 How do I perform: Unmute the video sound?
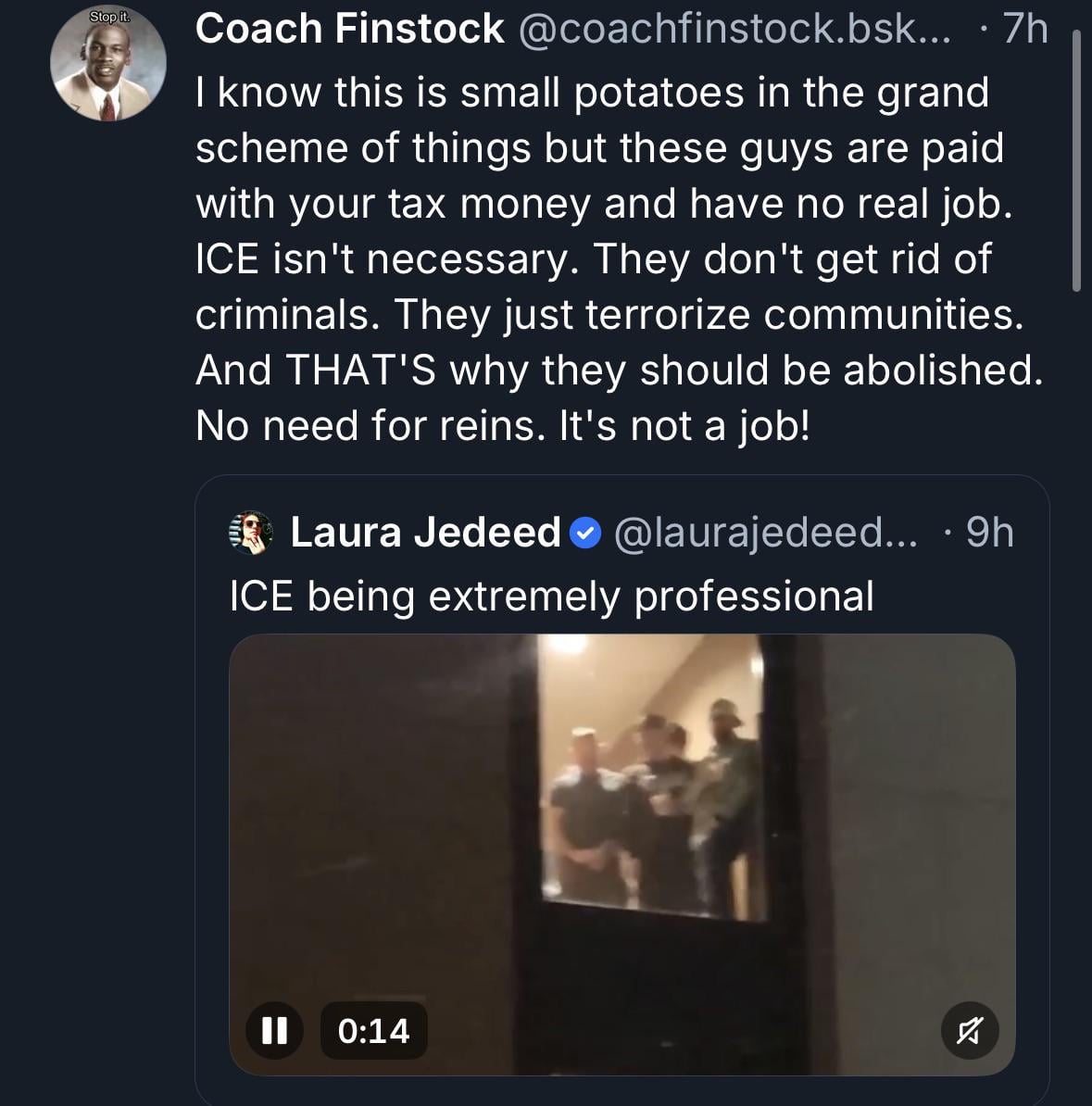click(970, 1030)
